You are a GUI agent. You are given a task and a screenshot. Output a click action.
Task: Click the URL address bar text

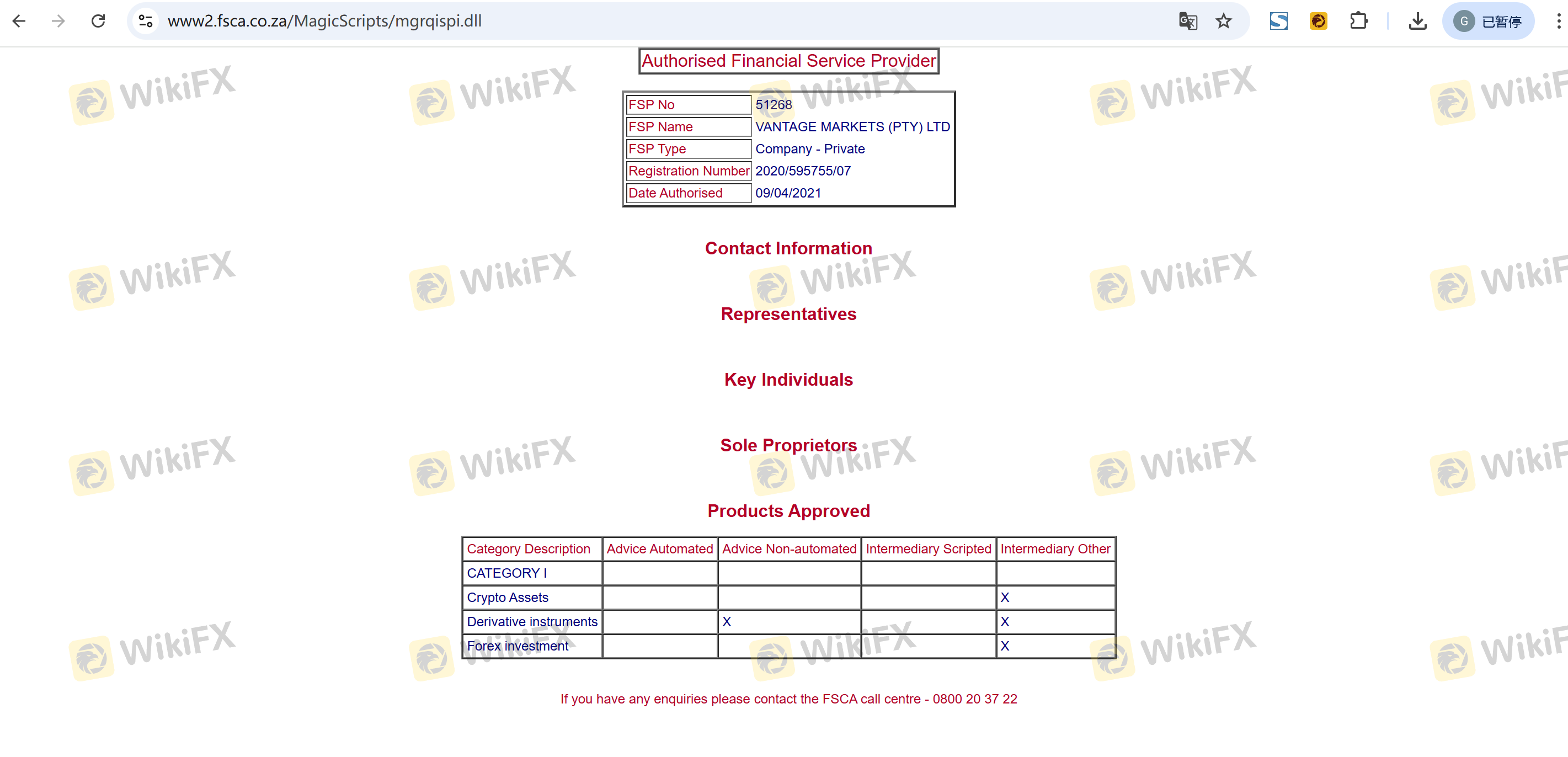pyautogui.click(x=324, y=22)
